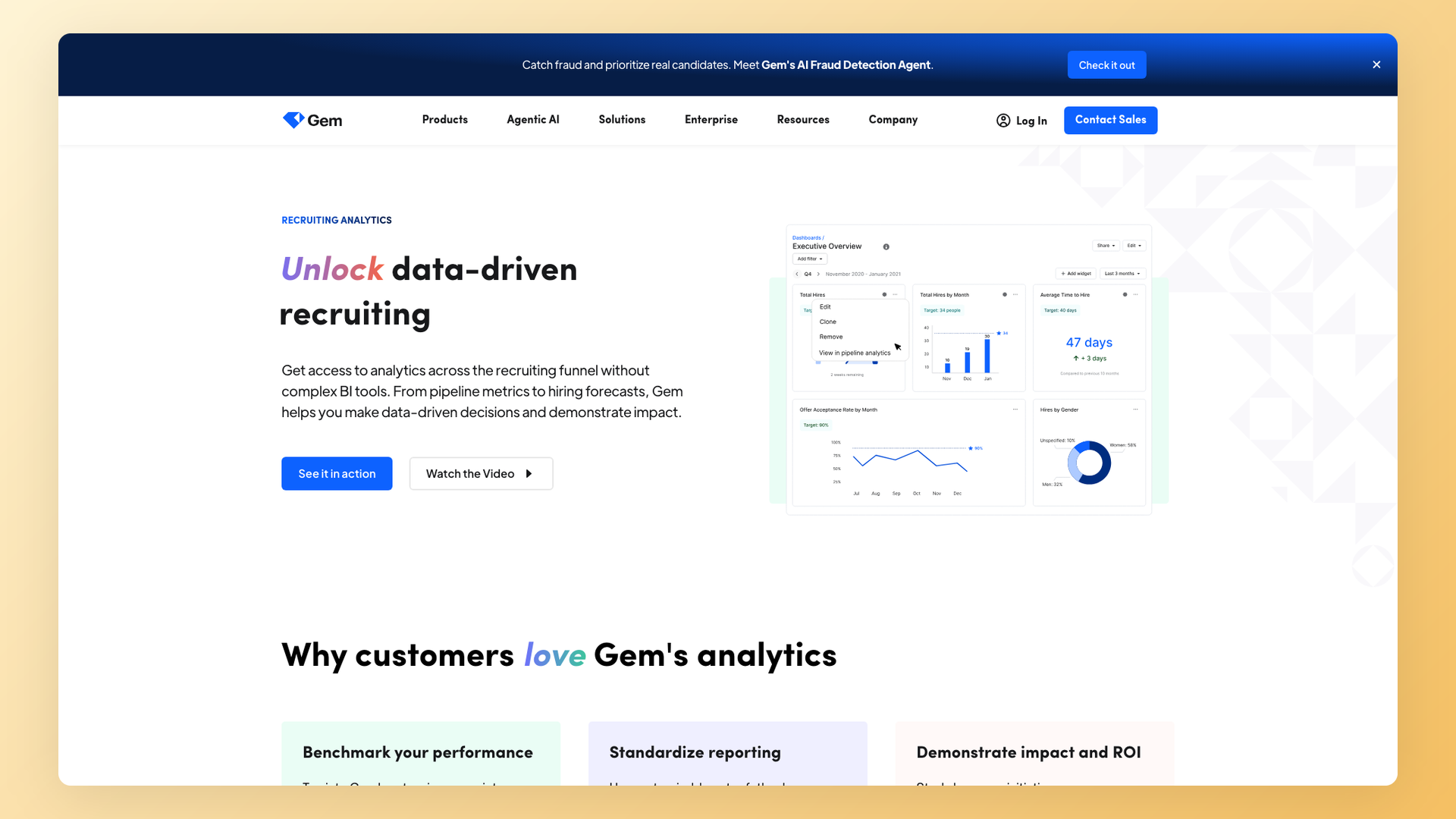Click the plus icon on Add widget
Image resolution: width=1456 pixels, height=819 pixels.
coord(1062,273)
